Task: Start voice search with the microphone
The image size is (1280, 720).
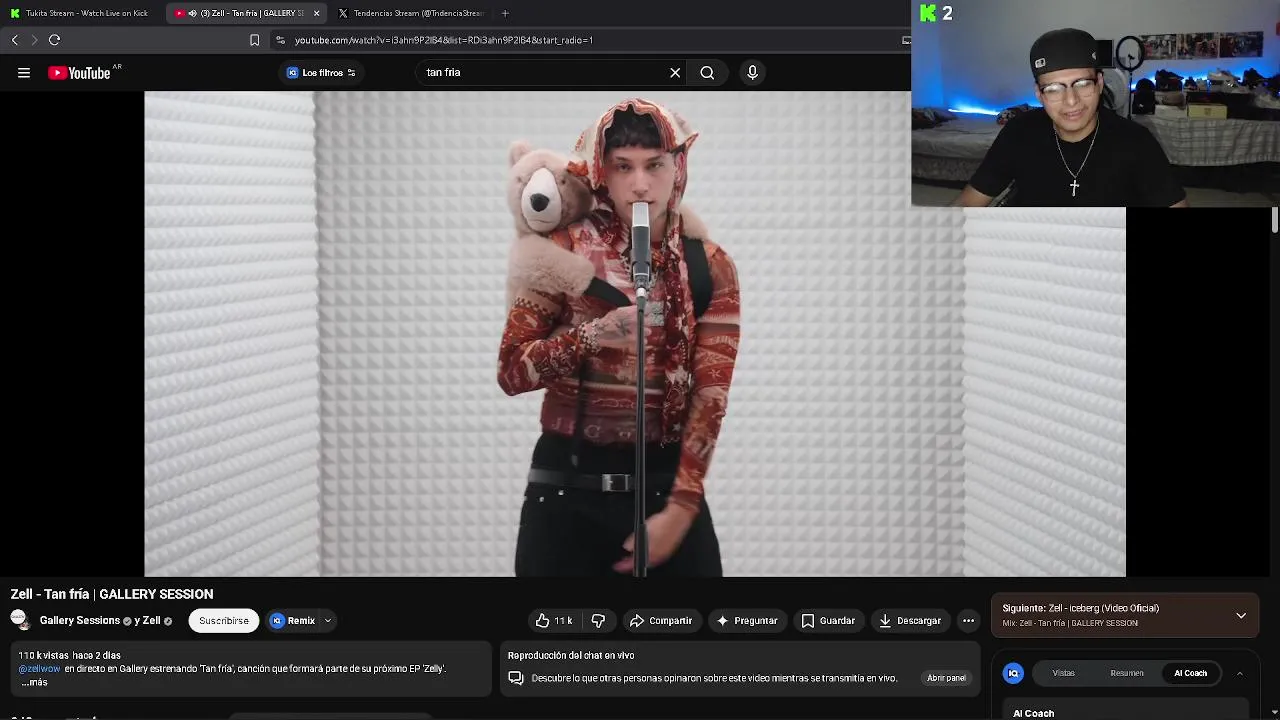Action: [753, 73]
